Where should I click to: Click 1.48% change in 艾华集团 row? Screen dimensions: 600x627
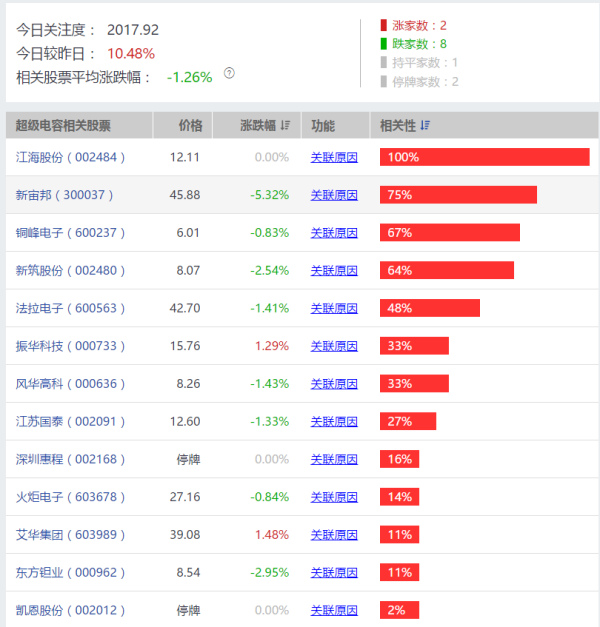click(272, 535)
